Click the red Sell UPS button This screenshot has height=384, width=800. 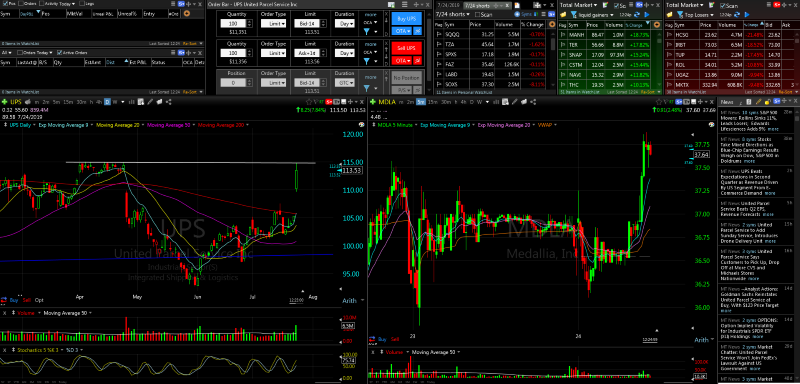407,48
